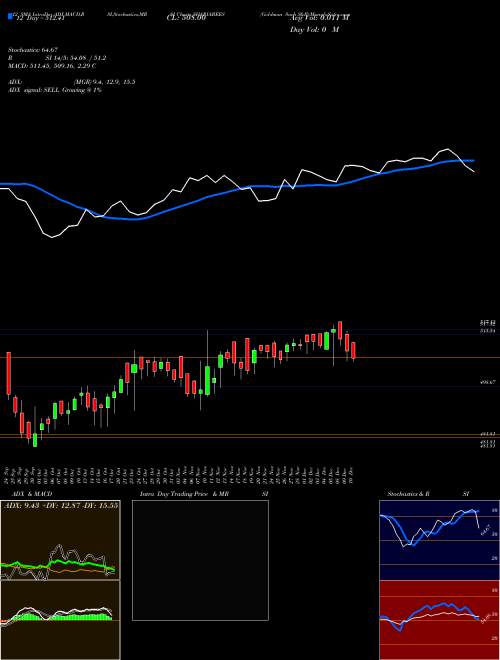Viewport: 500px width, 660px height.
Task: Click the '(MGR) 9.4, 12.9, 15.5' ADX values
Action: [x=104, y=82]
